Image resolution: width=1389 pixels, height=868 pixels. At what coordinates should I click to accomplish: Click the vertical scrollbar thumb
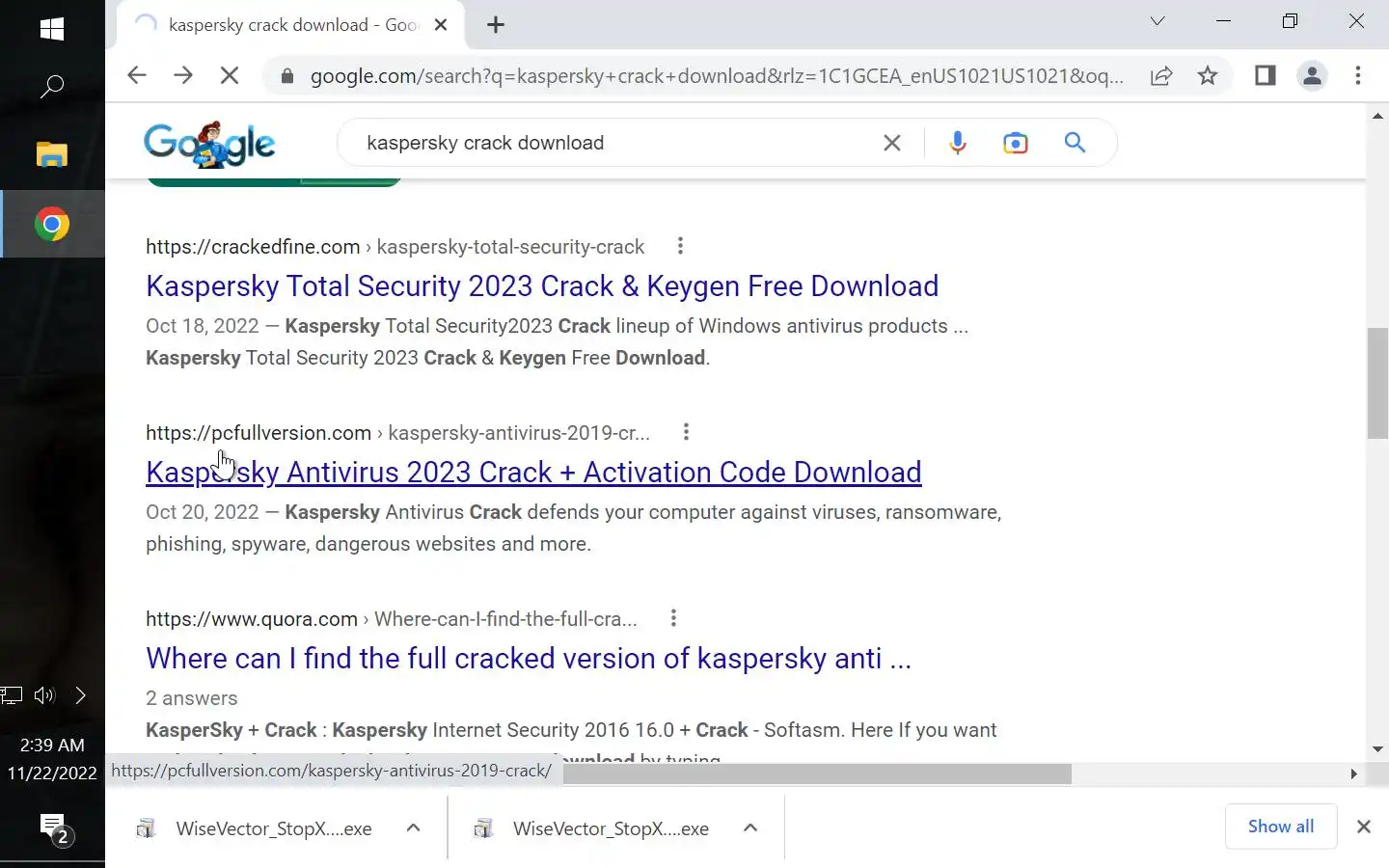[1377, 383]
